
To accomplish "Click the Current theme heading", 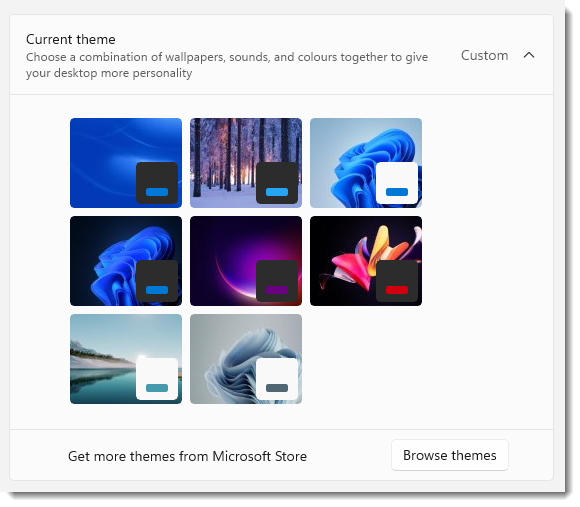I will click(71, 39).
